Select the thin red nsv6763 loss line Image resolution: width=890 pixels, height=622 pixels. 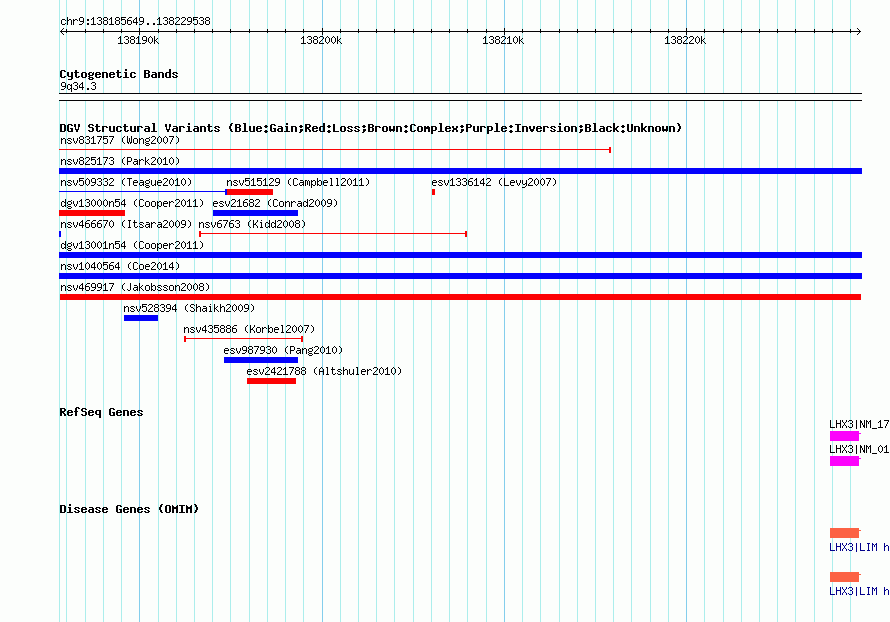(333, 234)
